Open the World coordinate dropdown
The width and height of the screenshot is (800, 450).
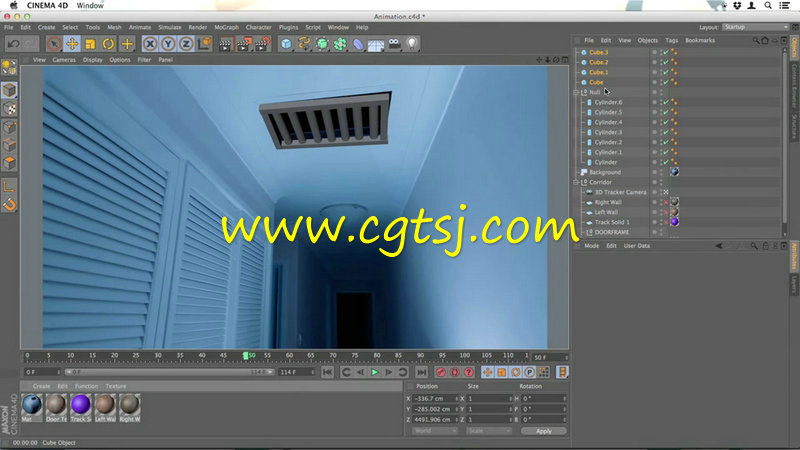(435, 431)
